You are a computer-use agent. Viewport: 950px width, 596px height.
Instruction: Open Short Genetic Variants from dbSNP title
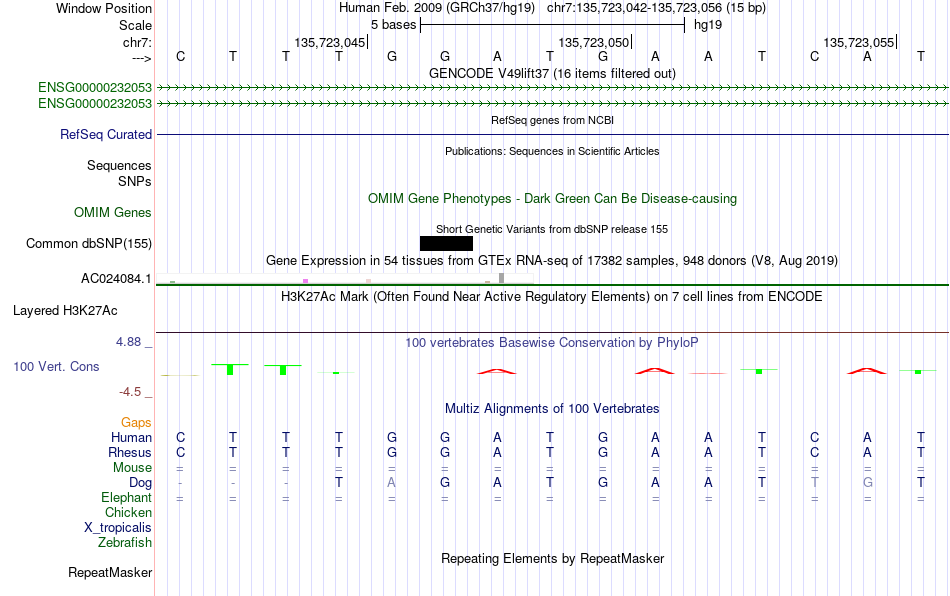point(552,229)
